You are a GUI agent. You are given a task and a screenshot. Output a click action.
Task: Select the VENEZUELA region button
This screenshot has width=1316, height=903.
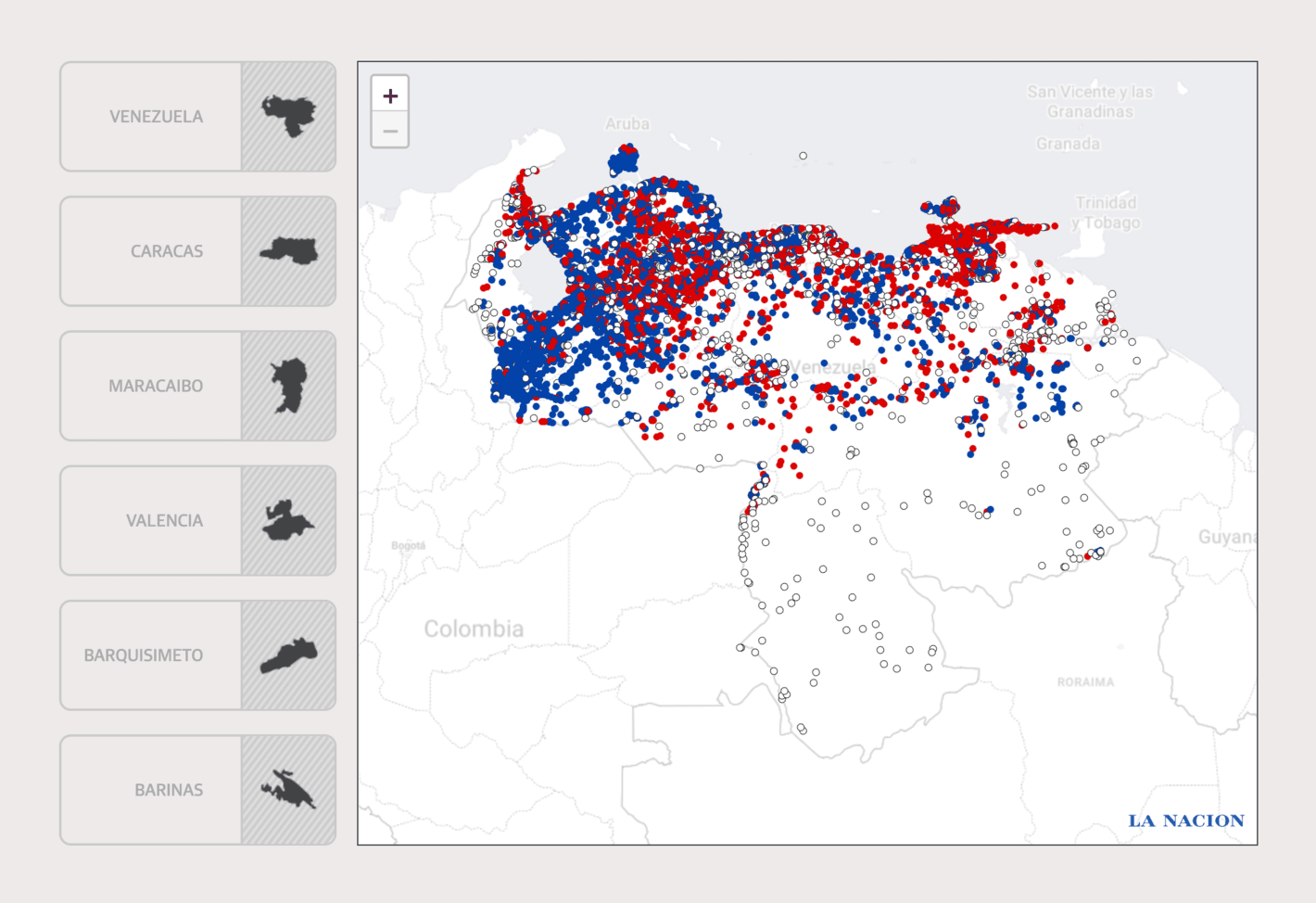[x=197, y=117]
